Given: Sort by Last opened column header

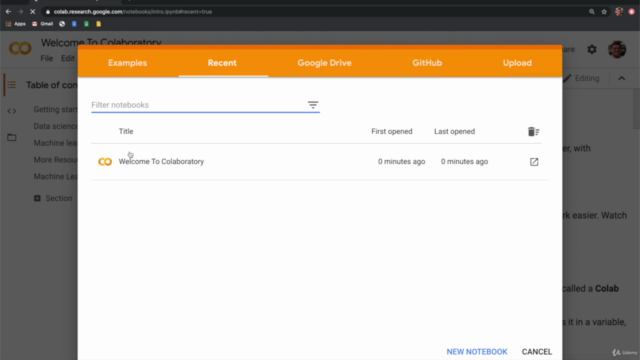Looking at the screenshot, I should point(454,131).
